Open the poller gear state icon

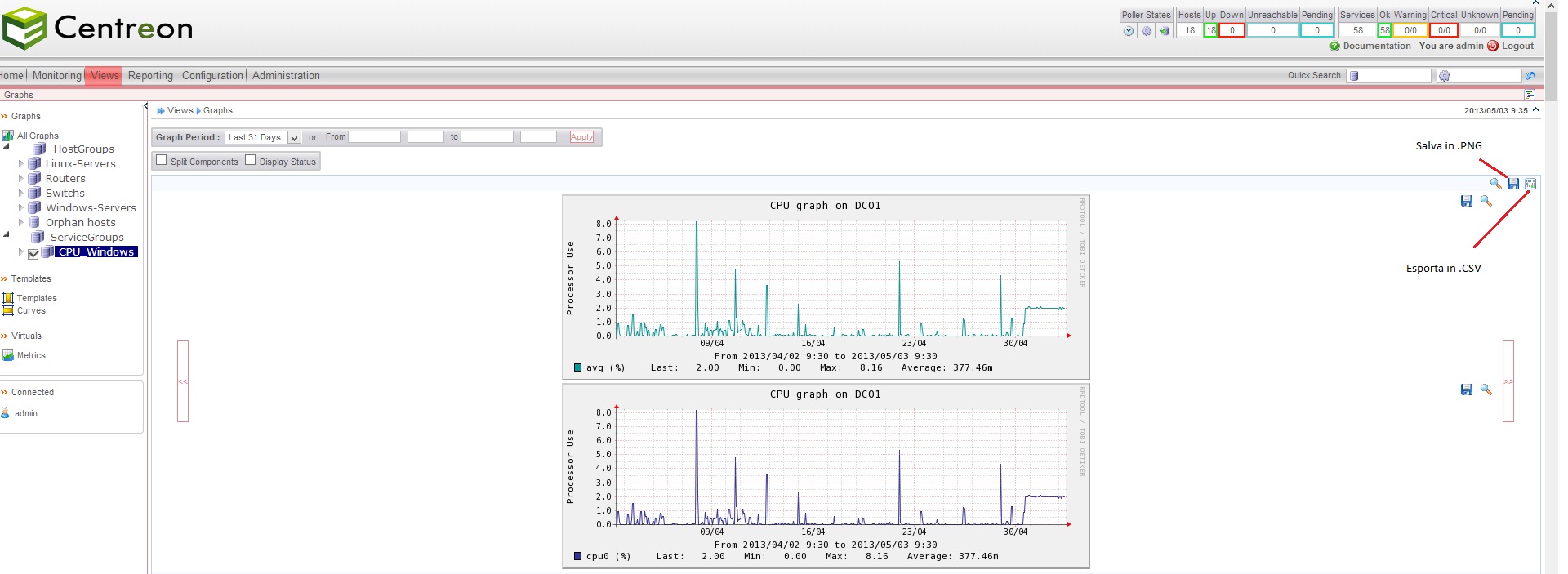pyautogui.click(x=1147, y=31)
